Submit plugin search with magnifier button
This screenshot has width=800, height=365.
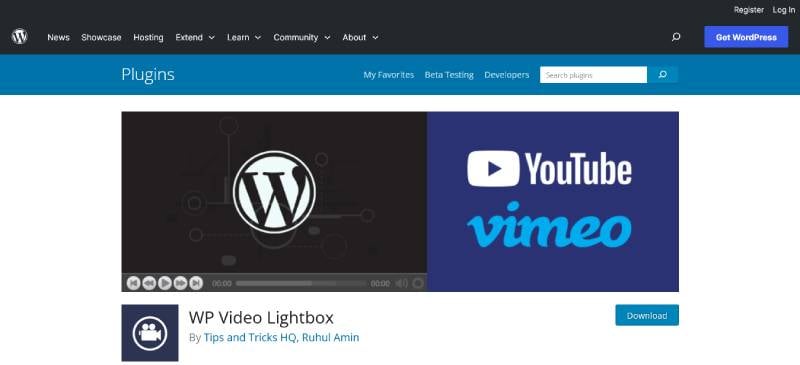(662, 75)
